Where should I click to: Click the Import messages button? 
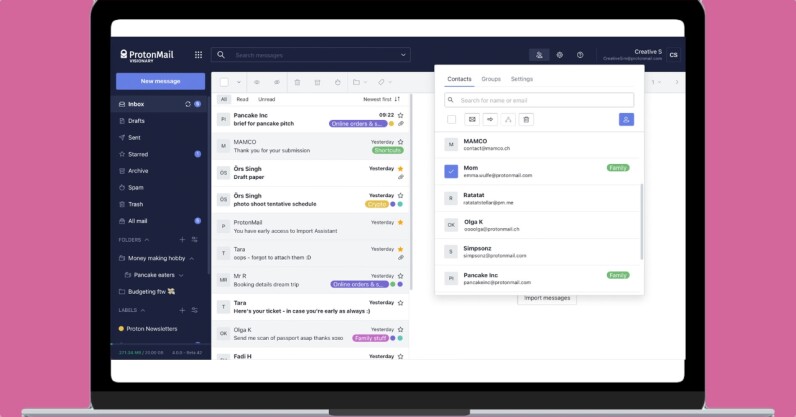[547, 298]
